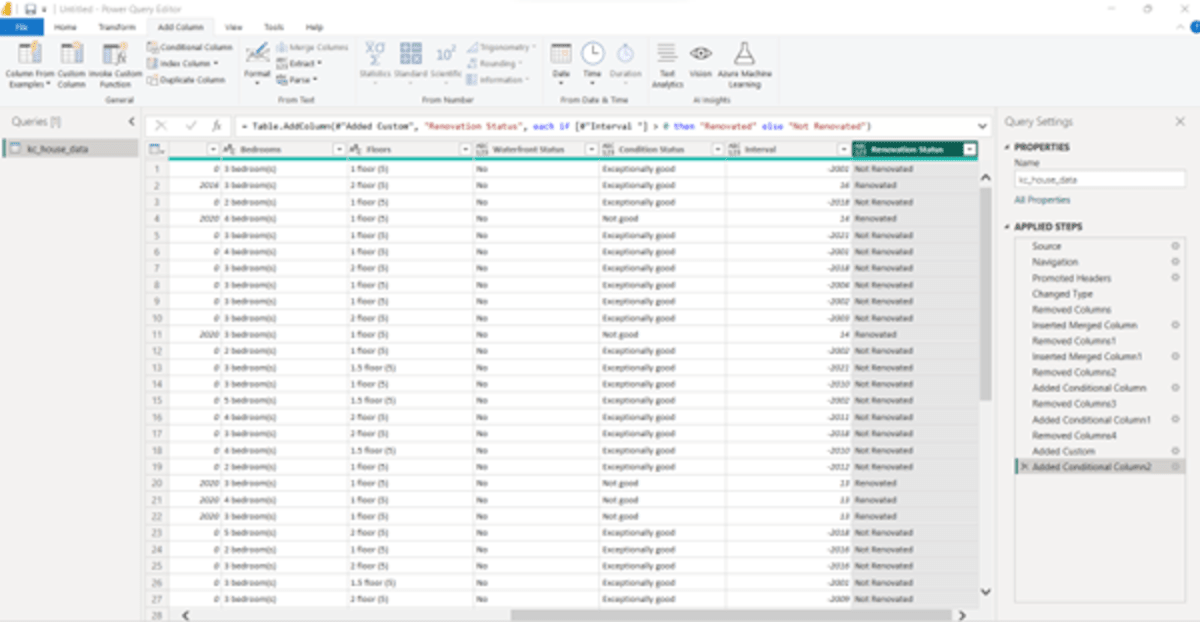Image resolution: width=1200 pixels, height=622 pixels.
Task: Click the Duration stopwatch icon
Action: pos(625,55)
